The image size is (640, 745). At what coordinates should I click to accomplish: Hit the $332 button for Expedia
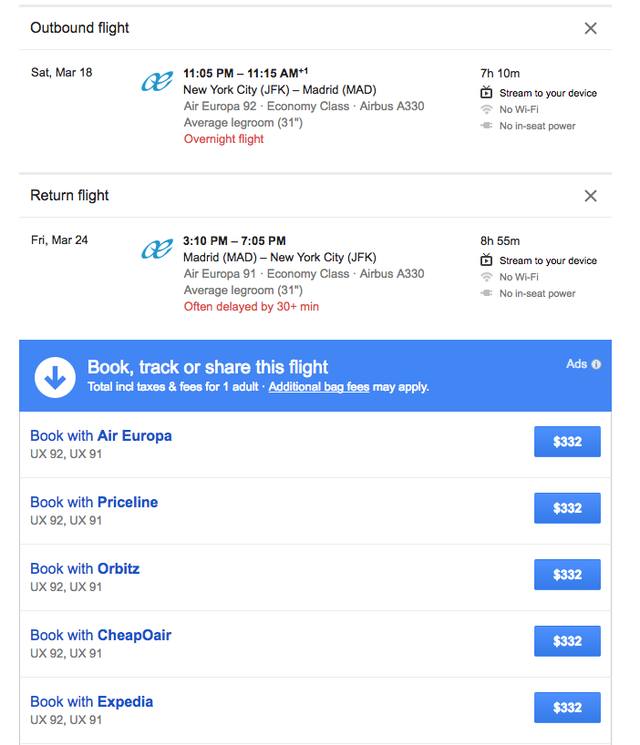pyautogui.click(x=567, y=708)
